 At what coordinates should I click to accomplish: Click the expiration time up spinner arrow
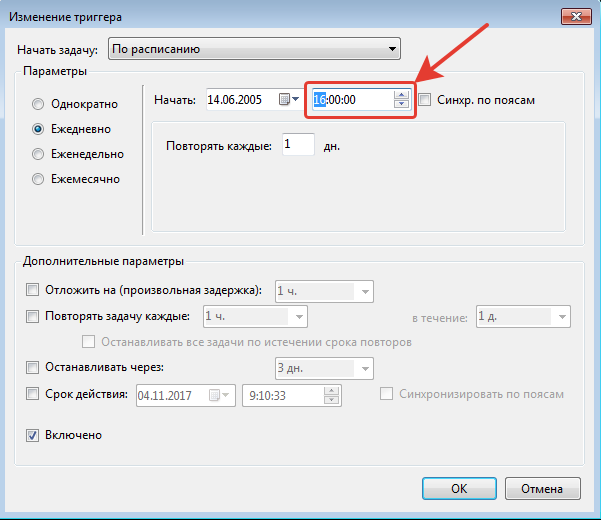pos(332,391)
